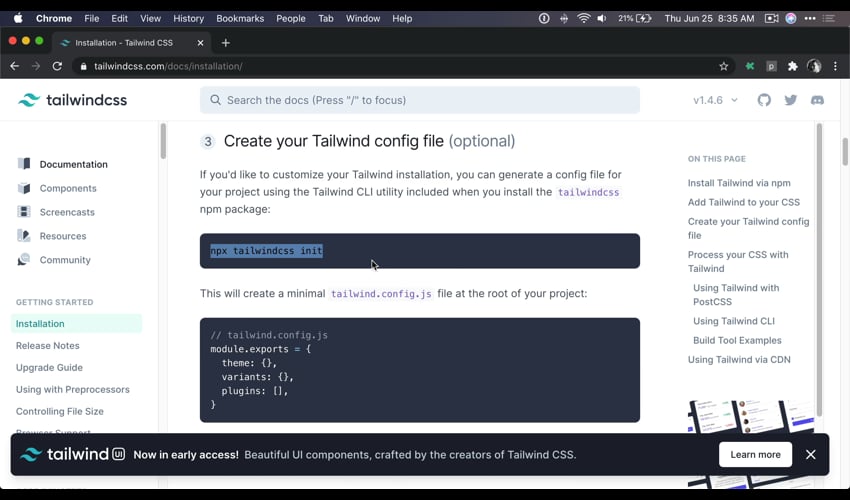Click the tailwindcss logo in header
Image resolution: width=850 pixels, height=500 pixels.
[72, 100]
